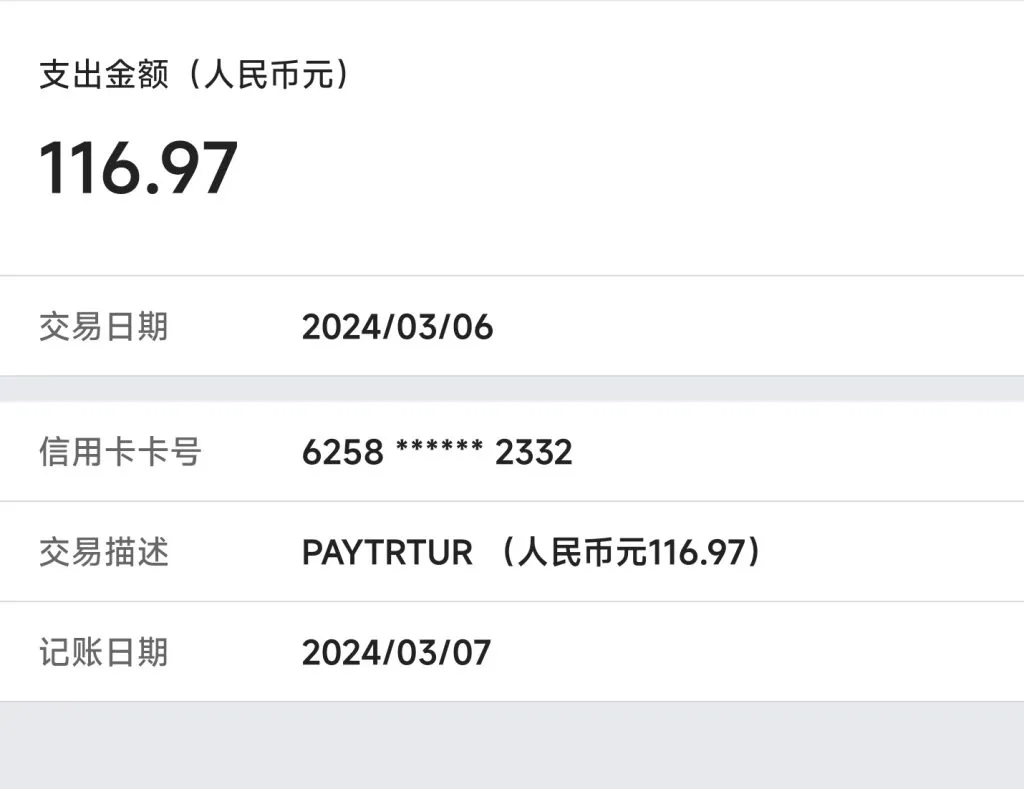Click the gray divider band above 信用卡卡号
1024x789 pixels.
[x=512, y=389]
